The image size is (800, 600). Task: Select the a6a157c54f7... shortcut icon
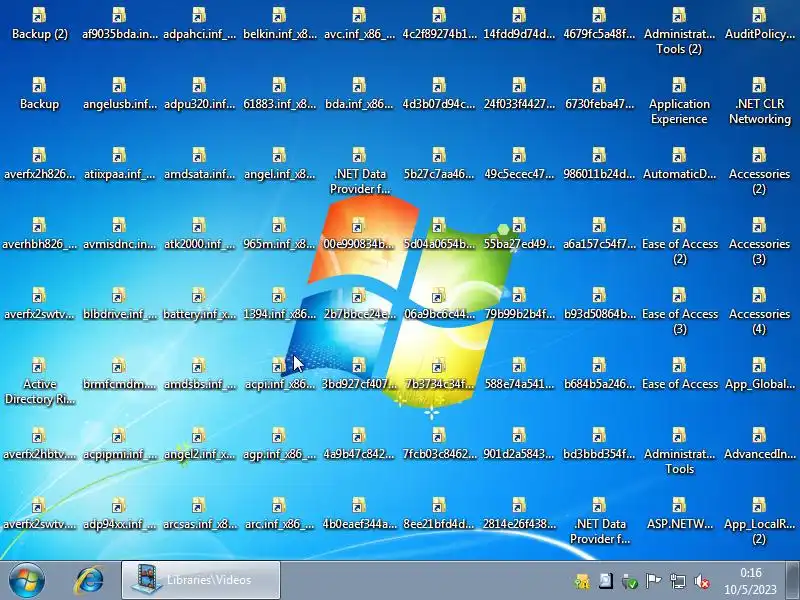(x=599, y=234)
